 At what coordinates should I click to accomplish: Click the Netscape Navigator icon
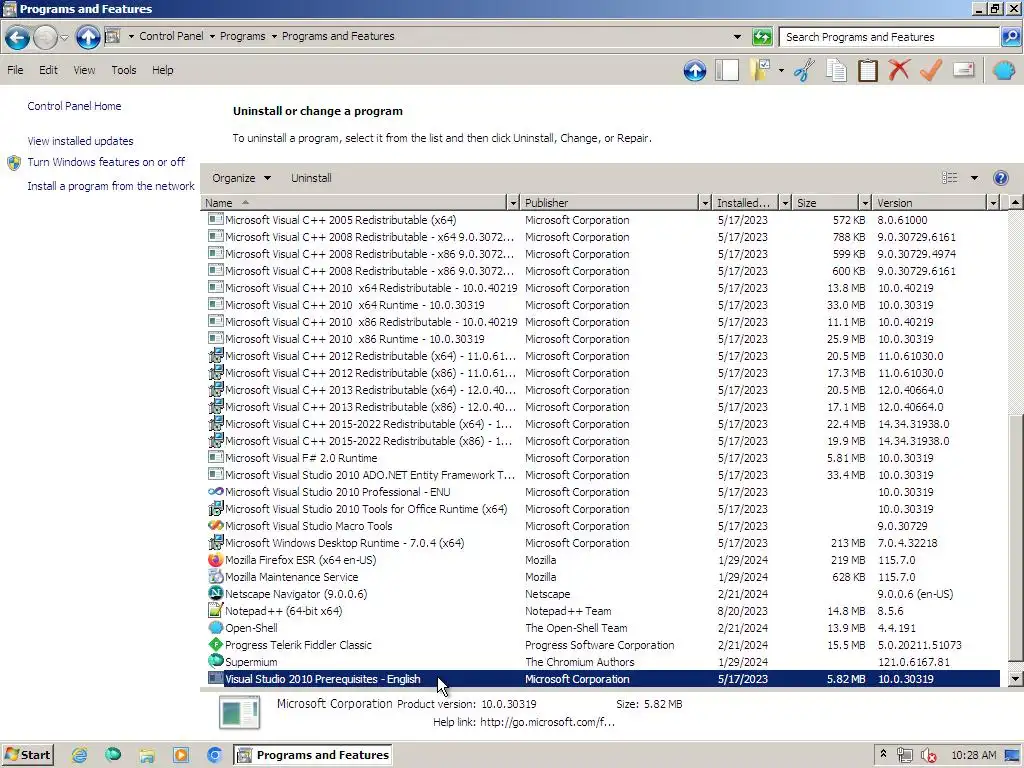tap(216, 594)
